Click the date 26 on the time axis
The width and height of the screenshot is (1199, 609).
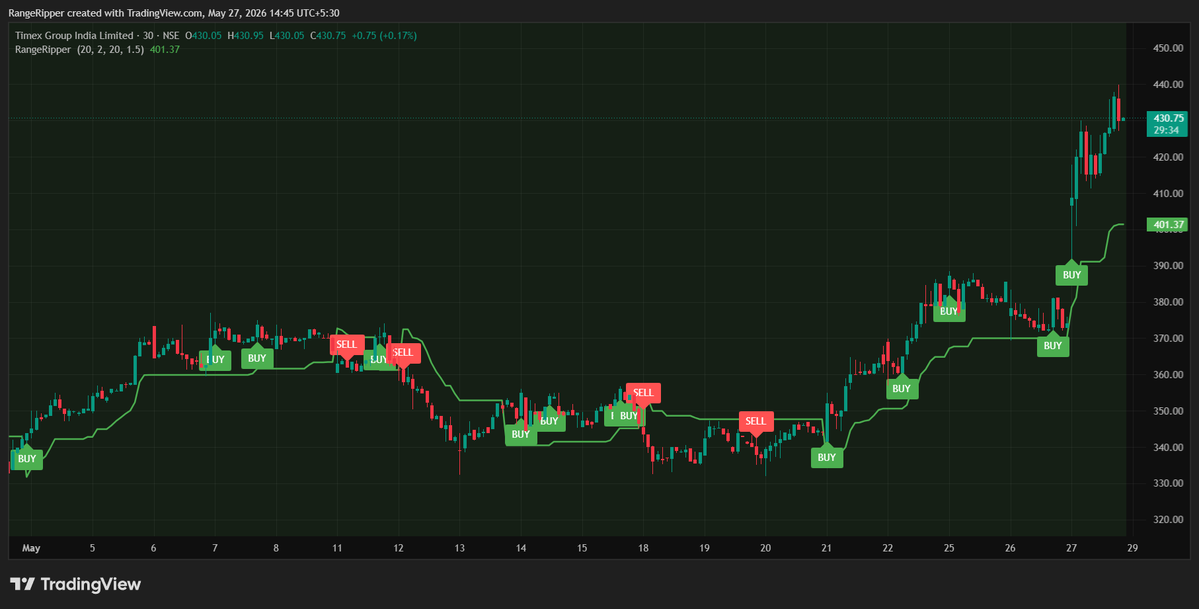pyautogui.click(x=1010, y=549)
